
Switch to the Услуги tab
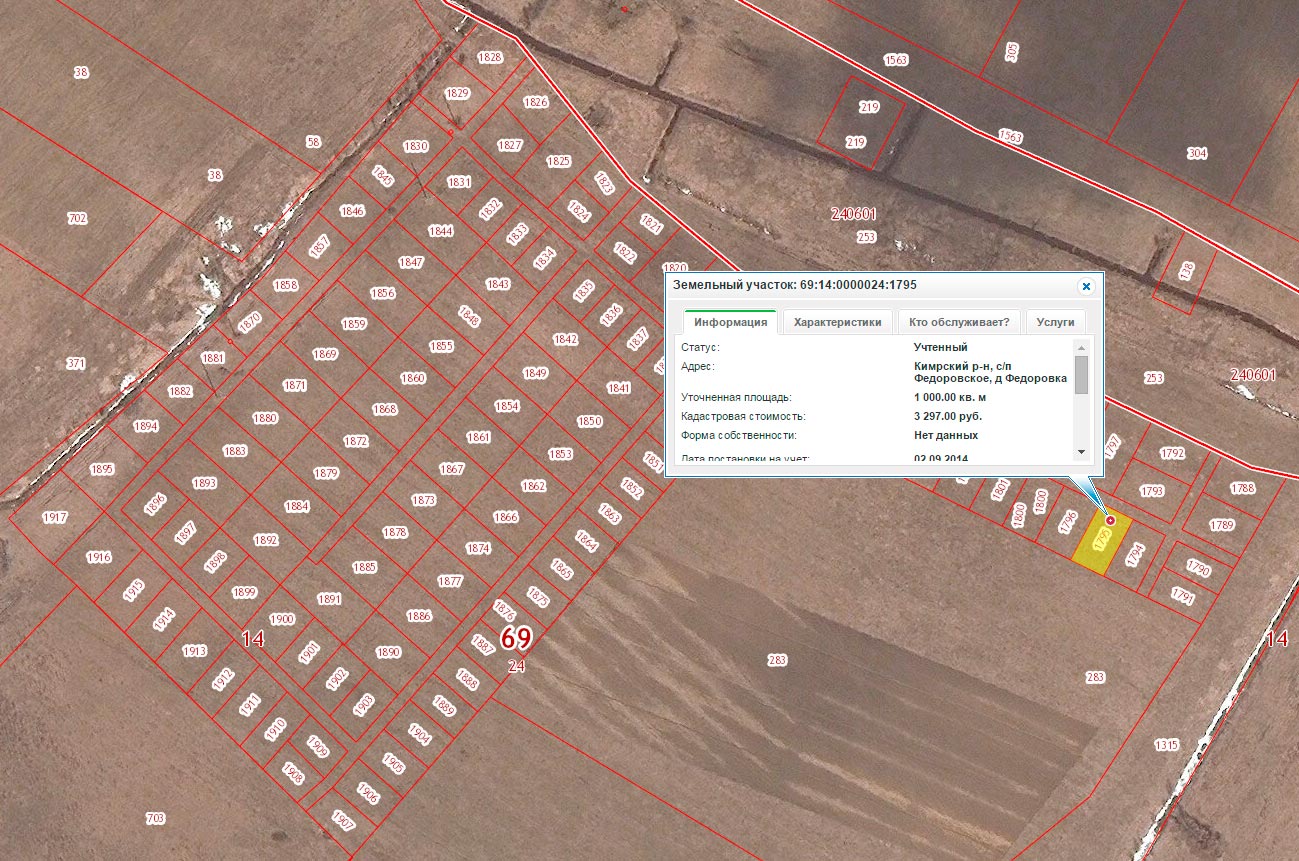[x=1055, y=322]
